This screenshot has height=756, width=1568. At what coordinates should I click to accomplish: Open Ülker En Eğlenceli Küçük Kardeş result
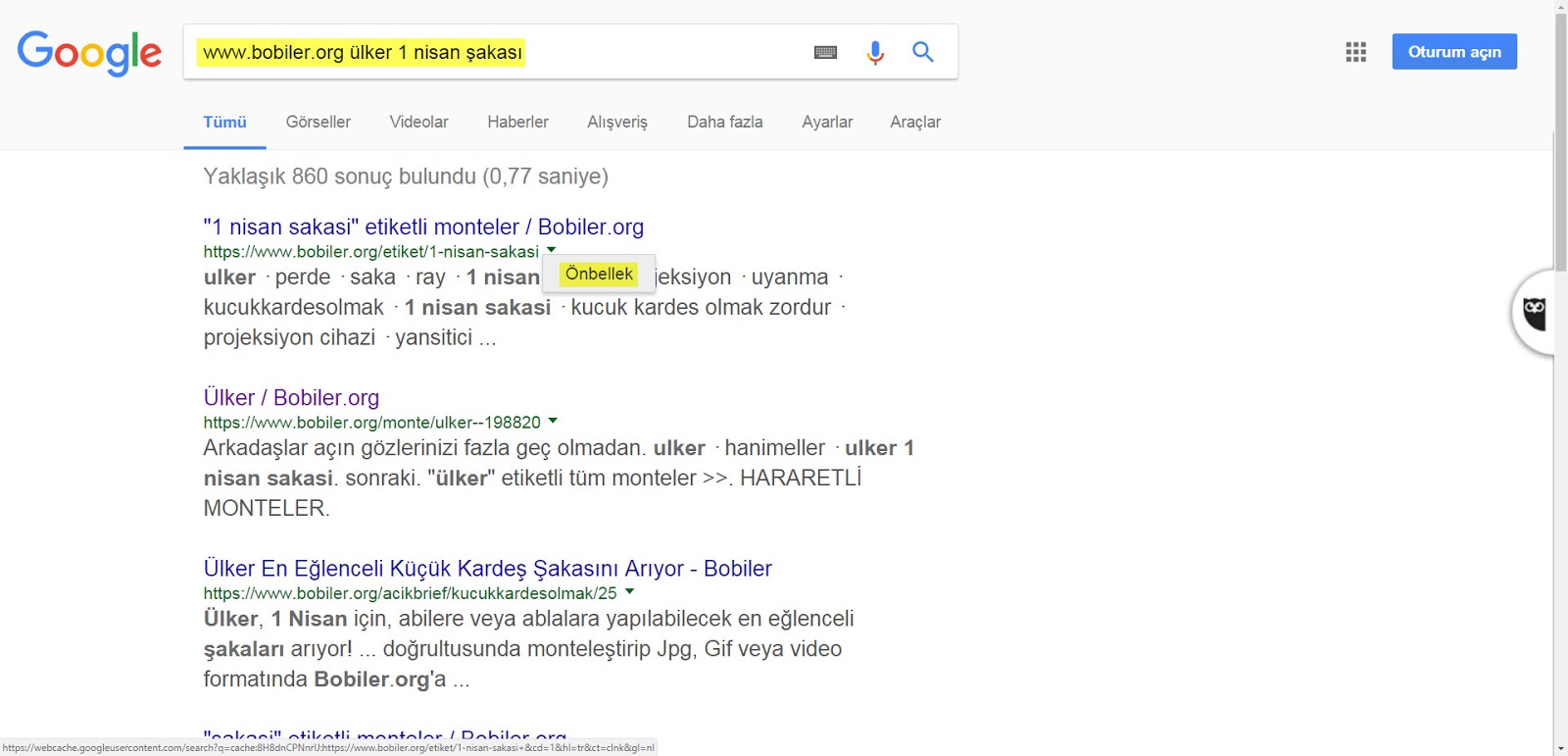click(487, 568)
